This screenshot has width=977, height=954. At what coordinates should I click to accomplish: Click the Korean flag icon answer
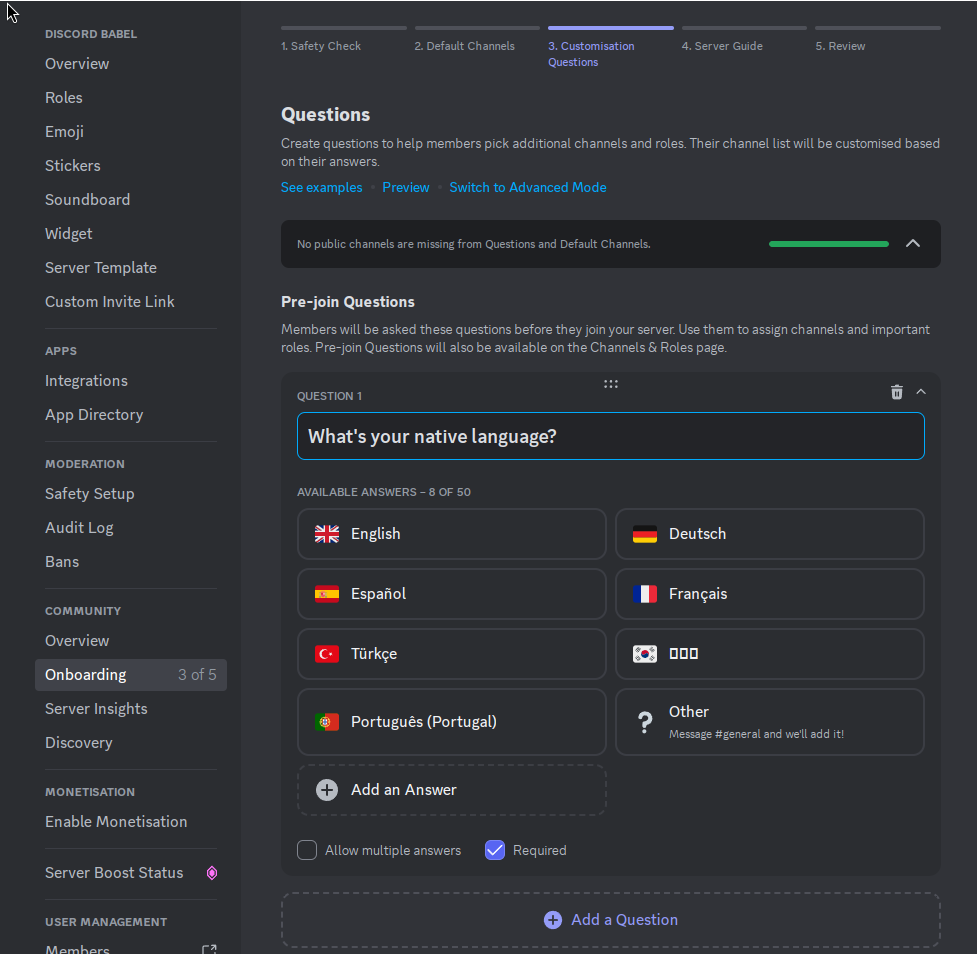[645, 654]
